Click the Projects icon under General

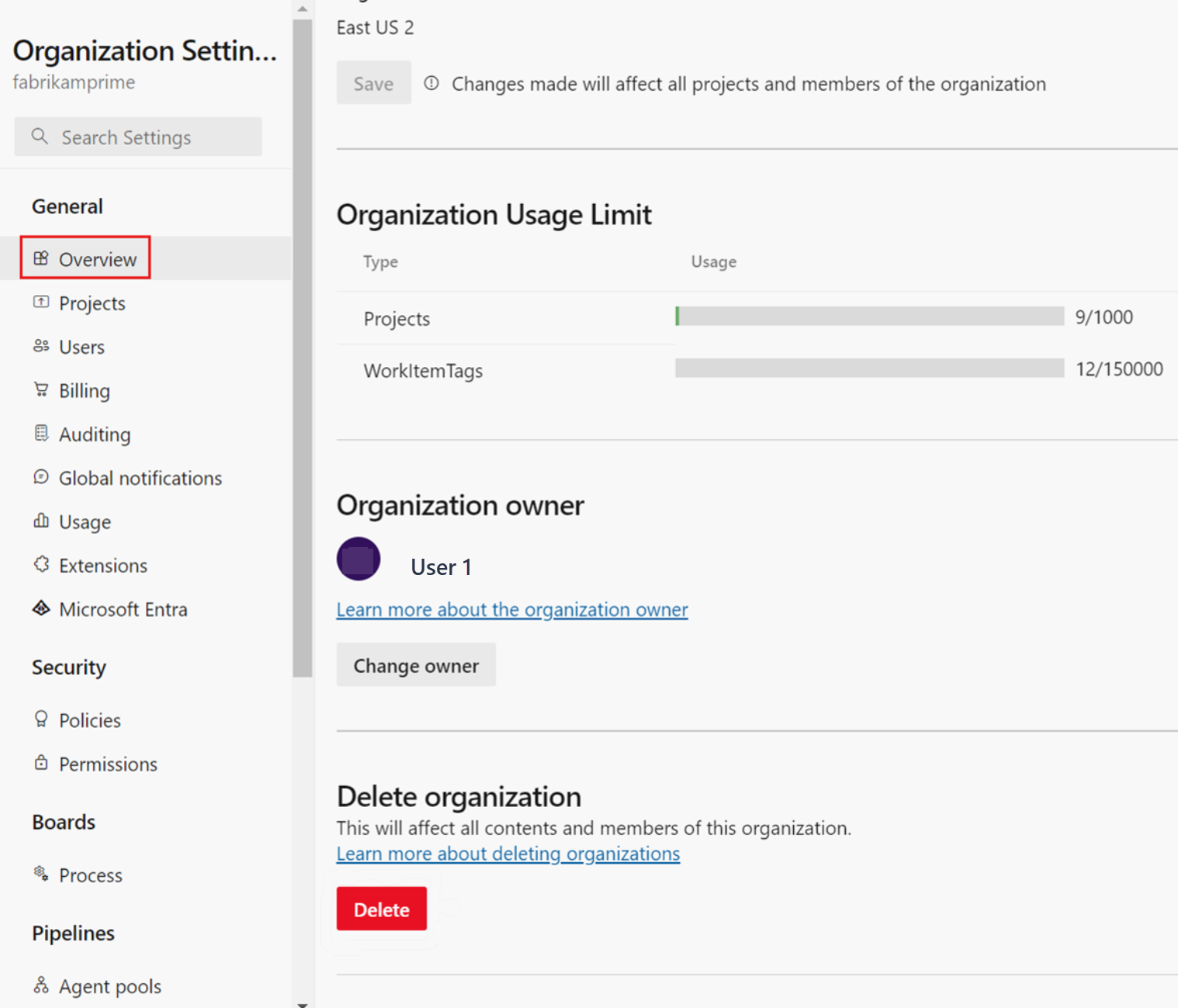click(x=41, y=303)
